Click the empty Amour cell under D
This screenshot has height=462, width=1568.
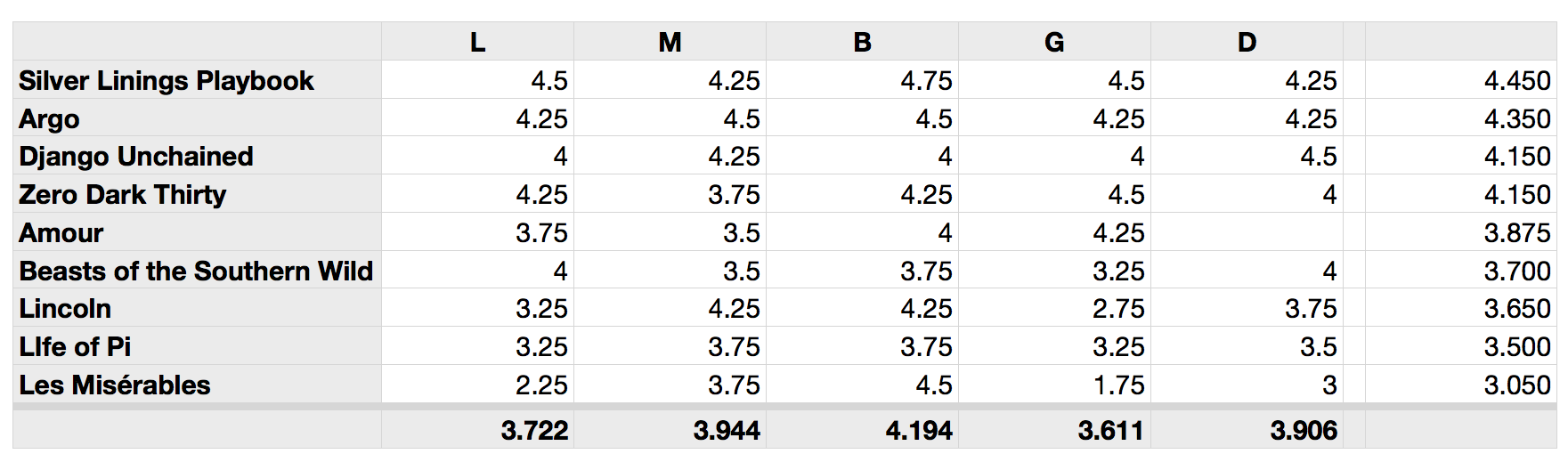tap(1247, 232)
